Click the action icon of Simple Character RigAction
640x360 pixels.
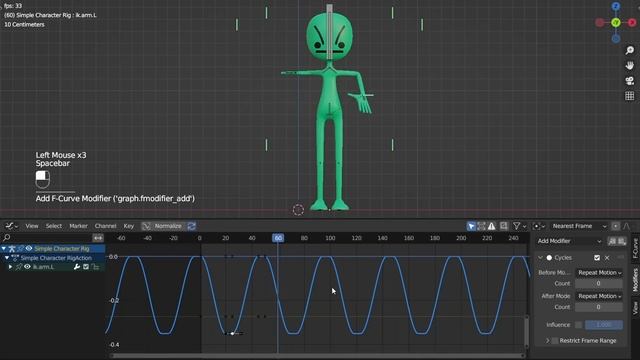click(15, 258)
